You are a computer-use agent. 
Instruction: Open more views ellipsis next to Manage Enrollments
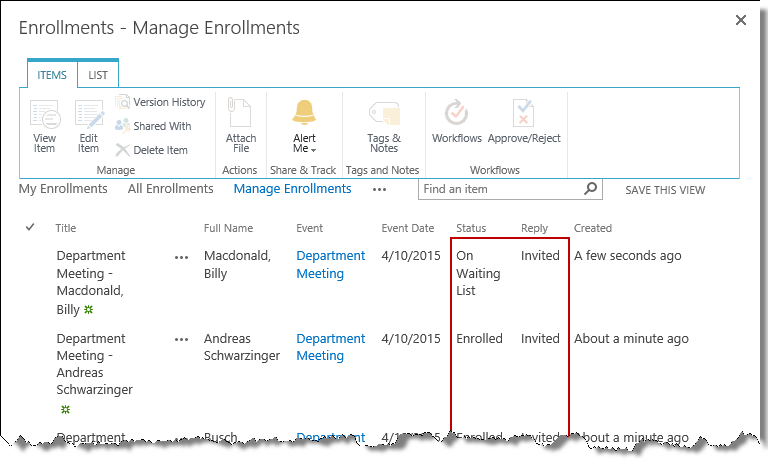click(379, 189)
